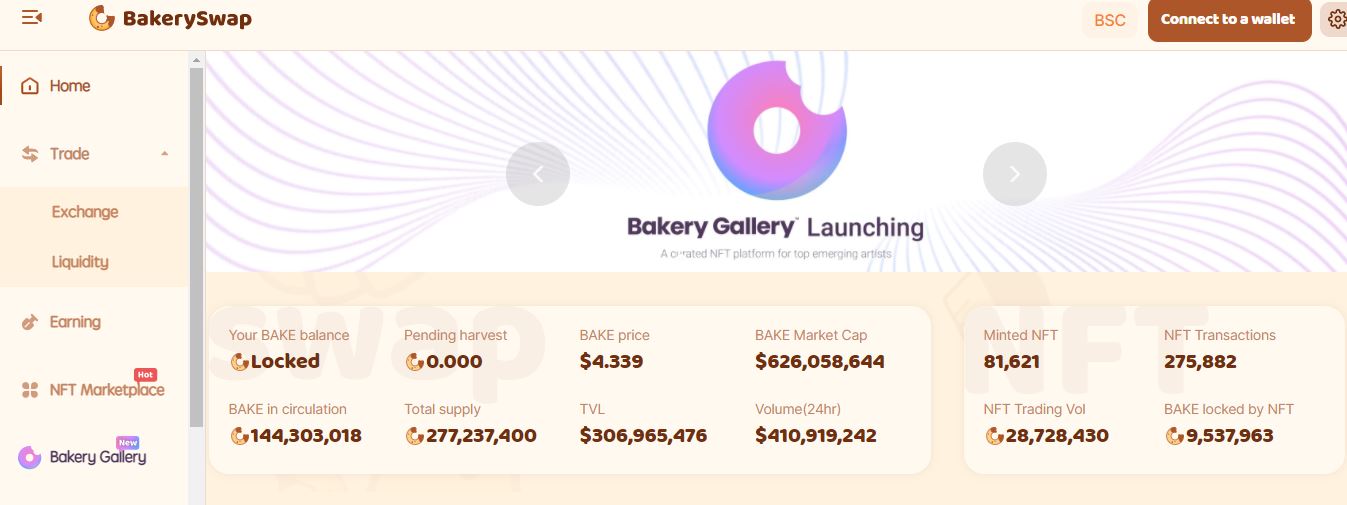Collapse the Trade submenu arrow

tap(165, 154)
